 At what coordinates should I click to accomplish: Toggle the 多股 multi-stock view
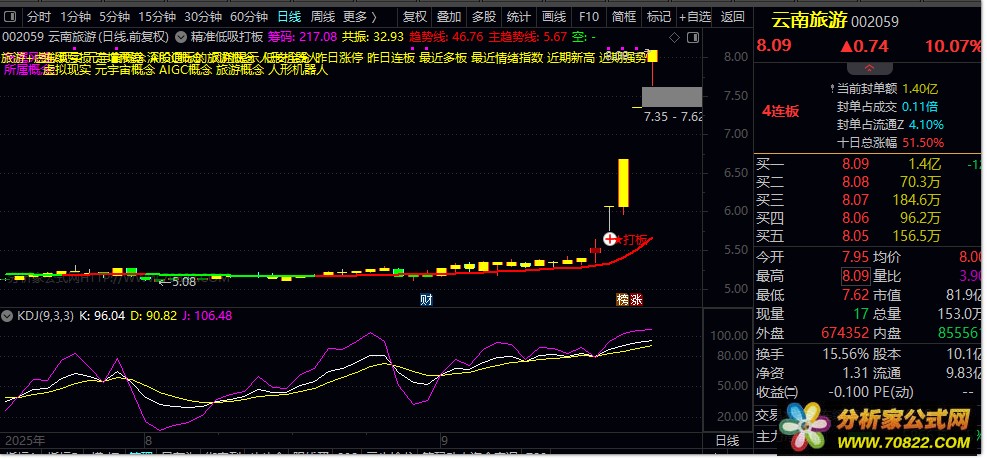point(483,16)
